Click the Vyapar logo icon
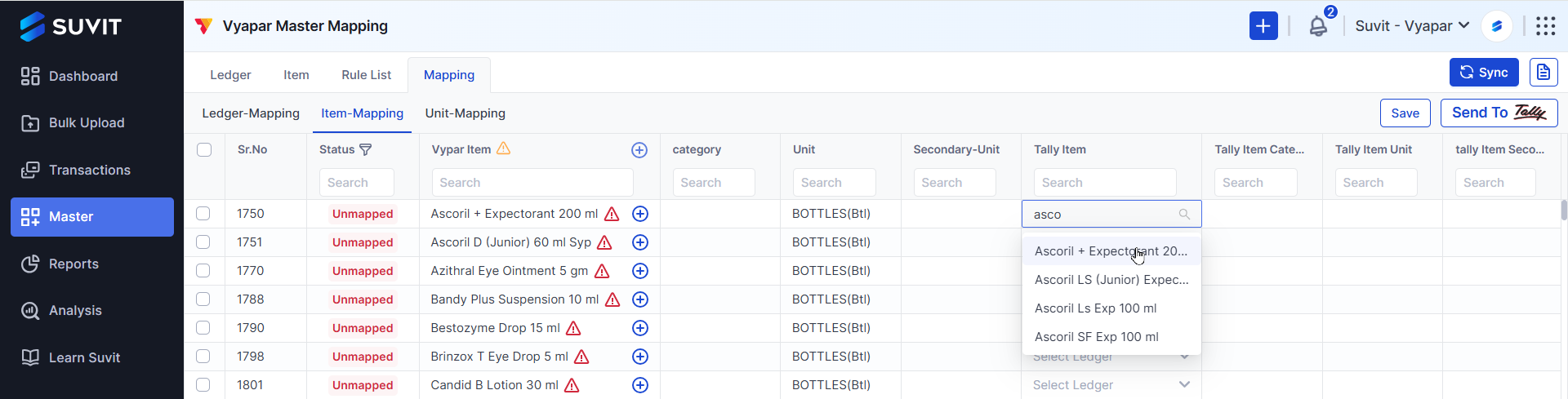Viewport: 1568px width, 399px height. point(203,26)
